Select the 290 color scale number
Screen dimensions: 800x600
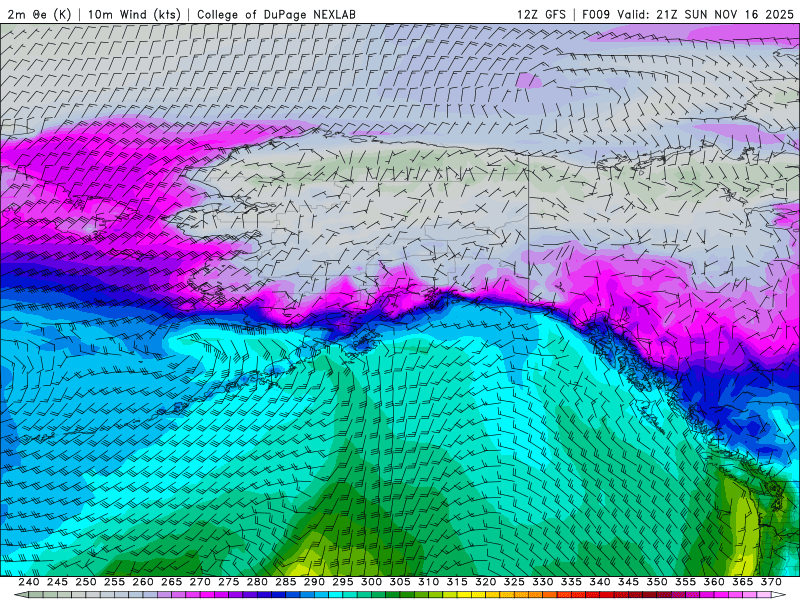click(314, 582)
